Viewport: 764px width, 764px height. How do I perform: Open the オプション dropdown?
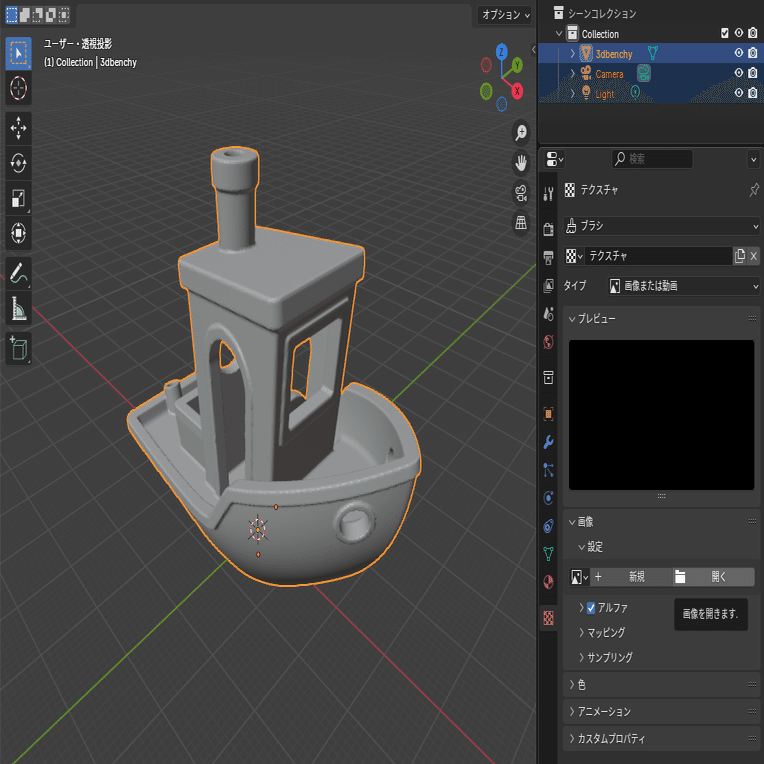click(x=505, y=15)
